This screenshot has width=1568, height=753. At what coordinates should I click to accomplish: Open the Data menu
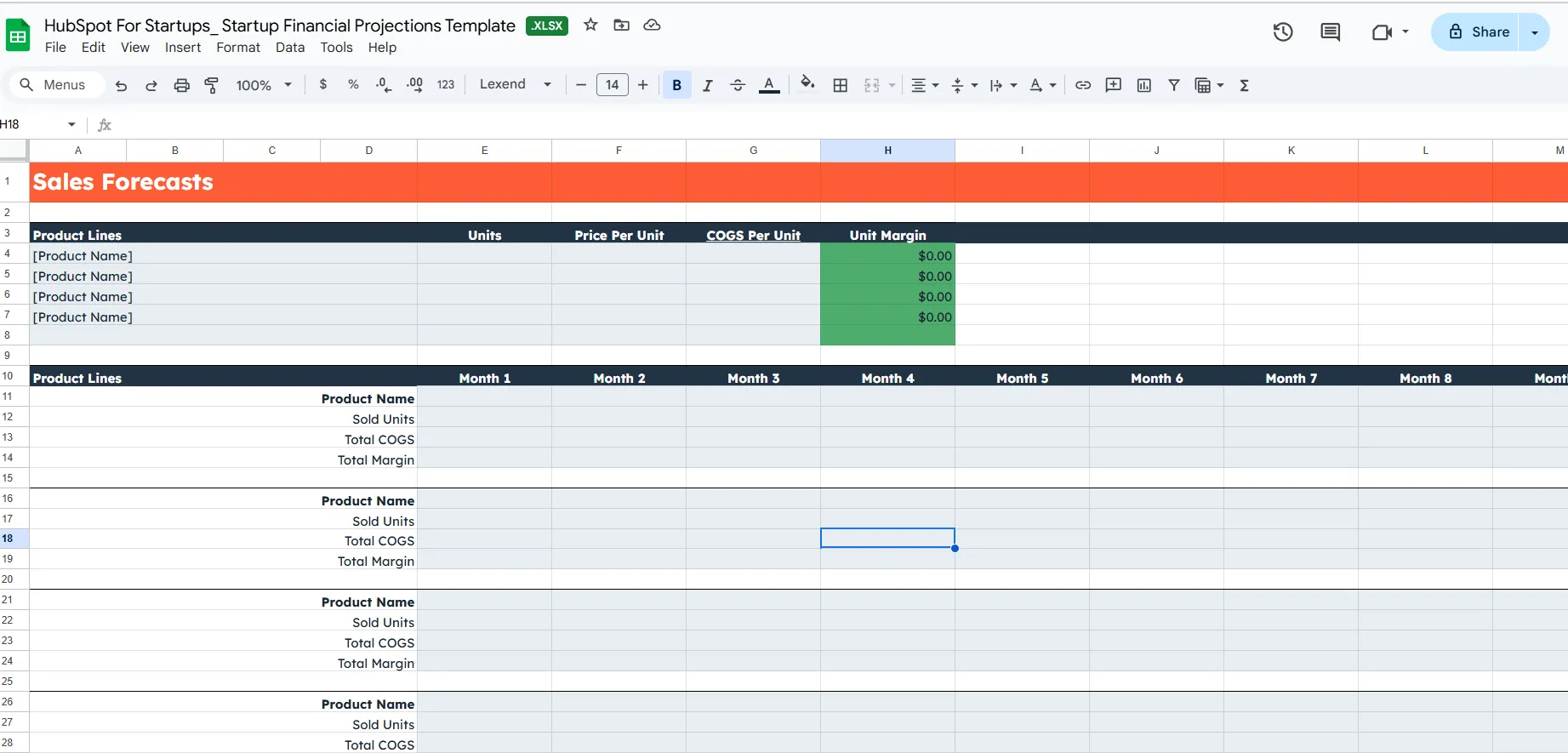coord(290,48)
